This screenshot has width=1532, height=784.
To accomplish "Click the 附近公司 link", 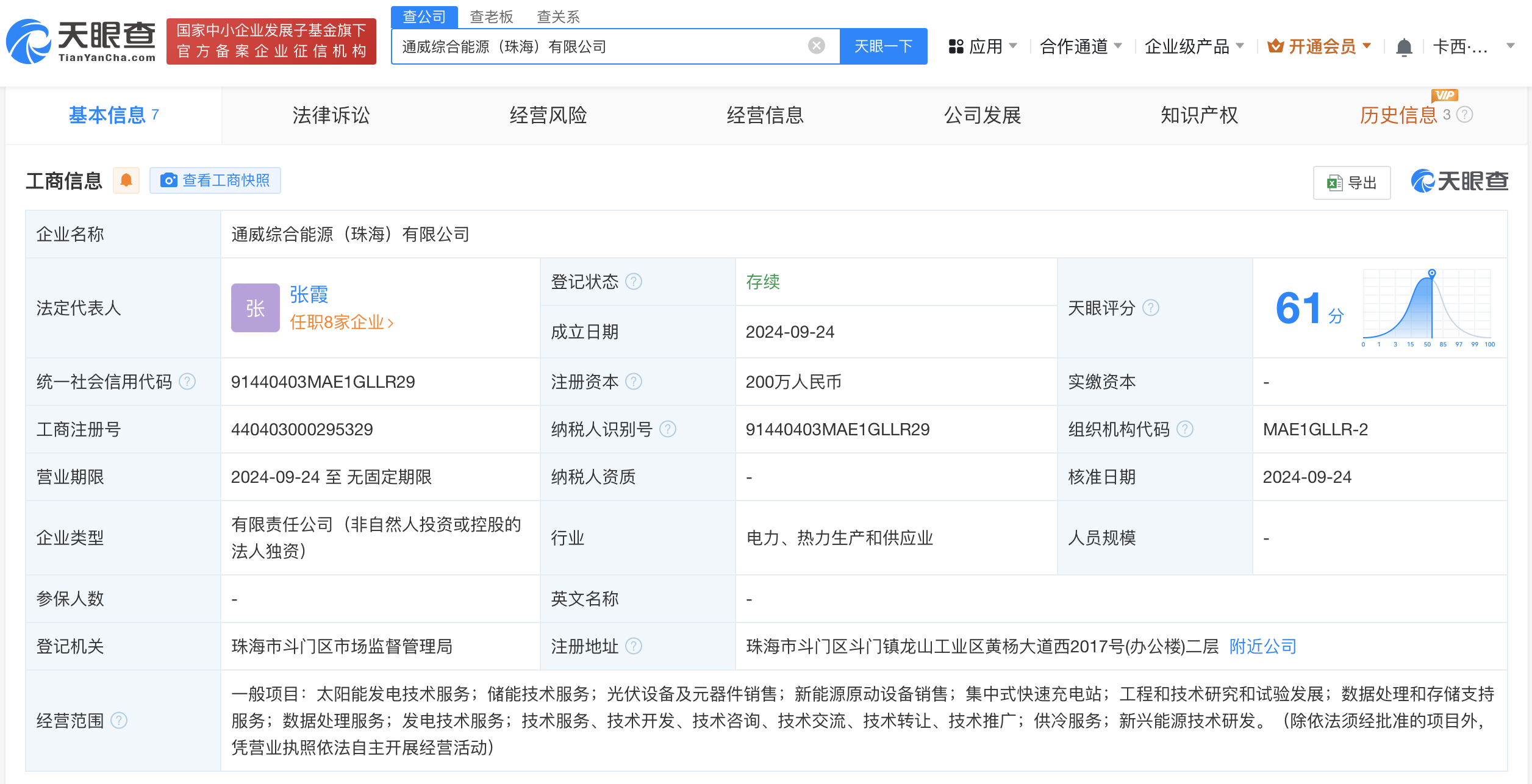I will point(1263,646).
